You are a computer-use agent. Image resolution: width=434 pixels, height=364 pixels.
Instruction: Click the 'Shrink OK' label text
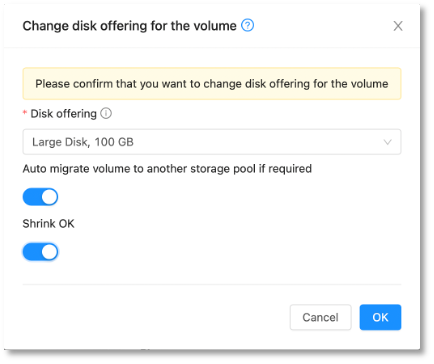click(48, 223)
